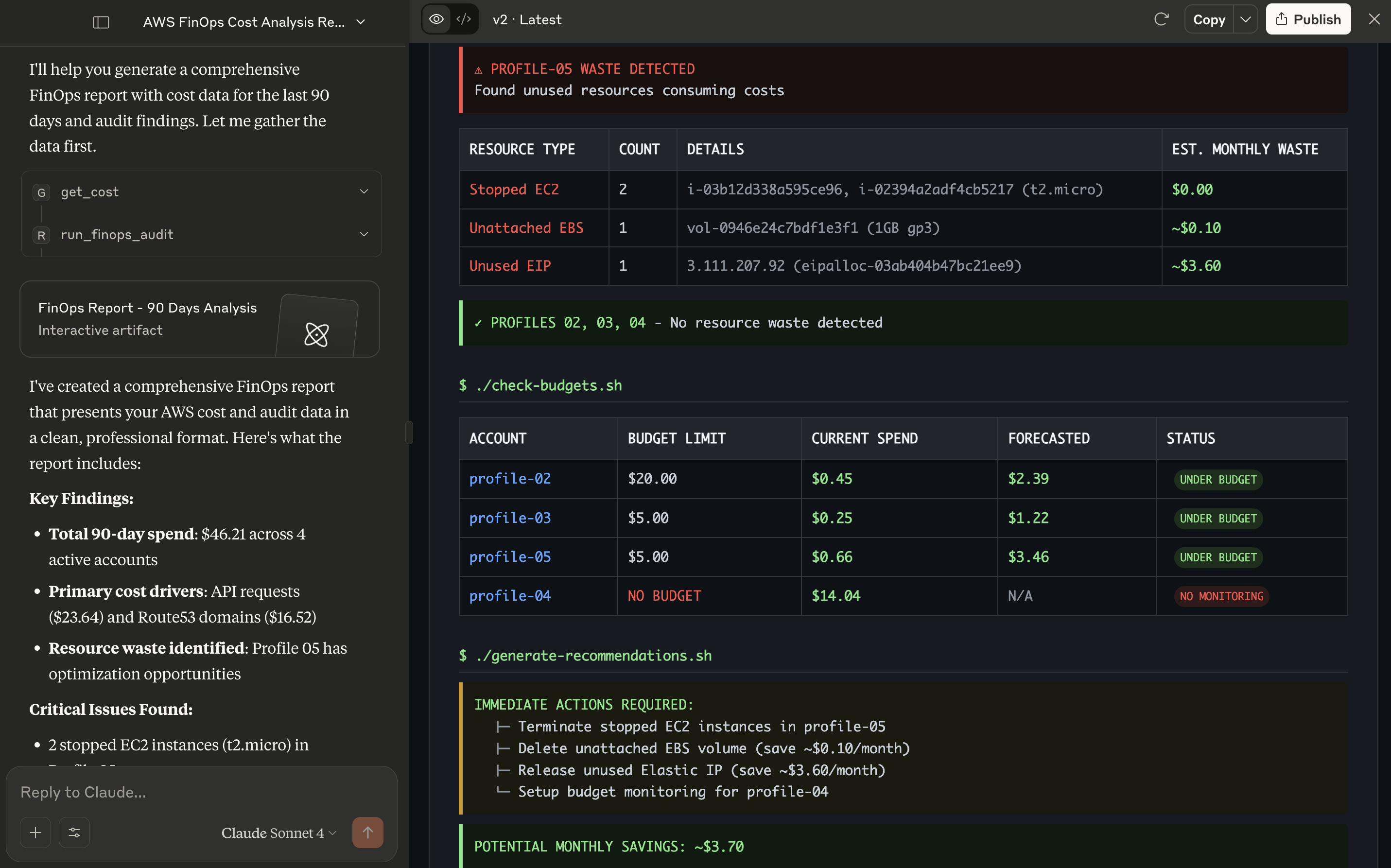Click the plus attachment icon
The width and height of the screenshot is (1391, 868).
pos(35,833)
